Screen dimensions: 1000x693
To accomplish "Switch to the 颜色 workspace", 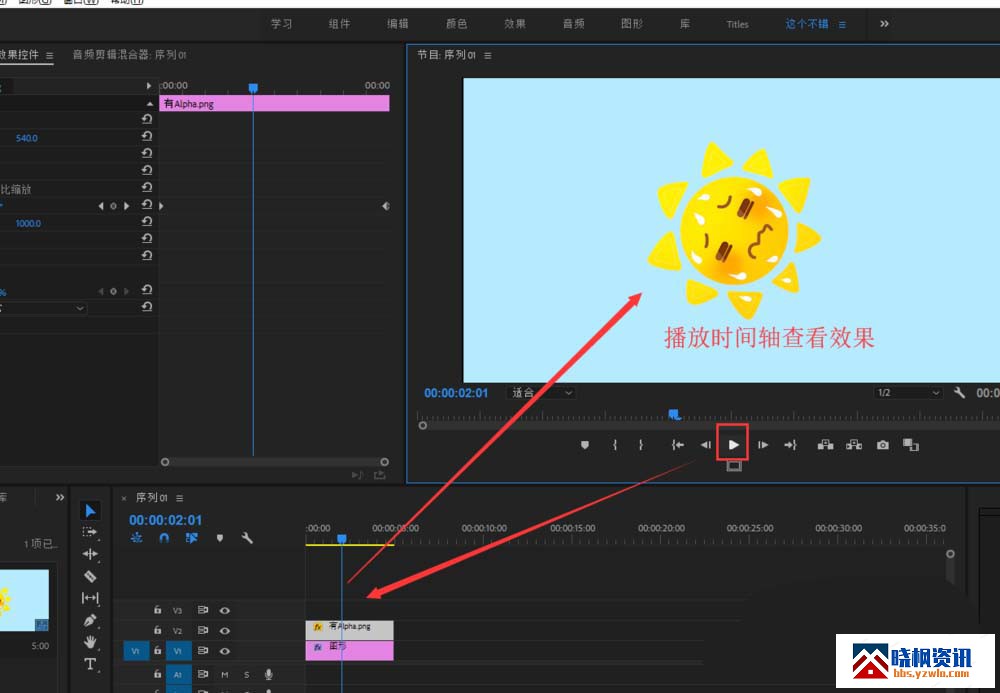I will click(456, 24).
